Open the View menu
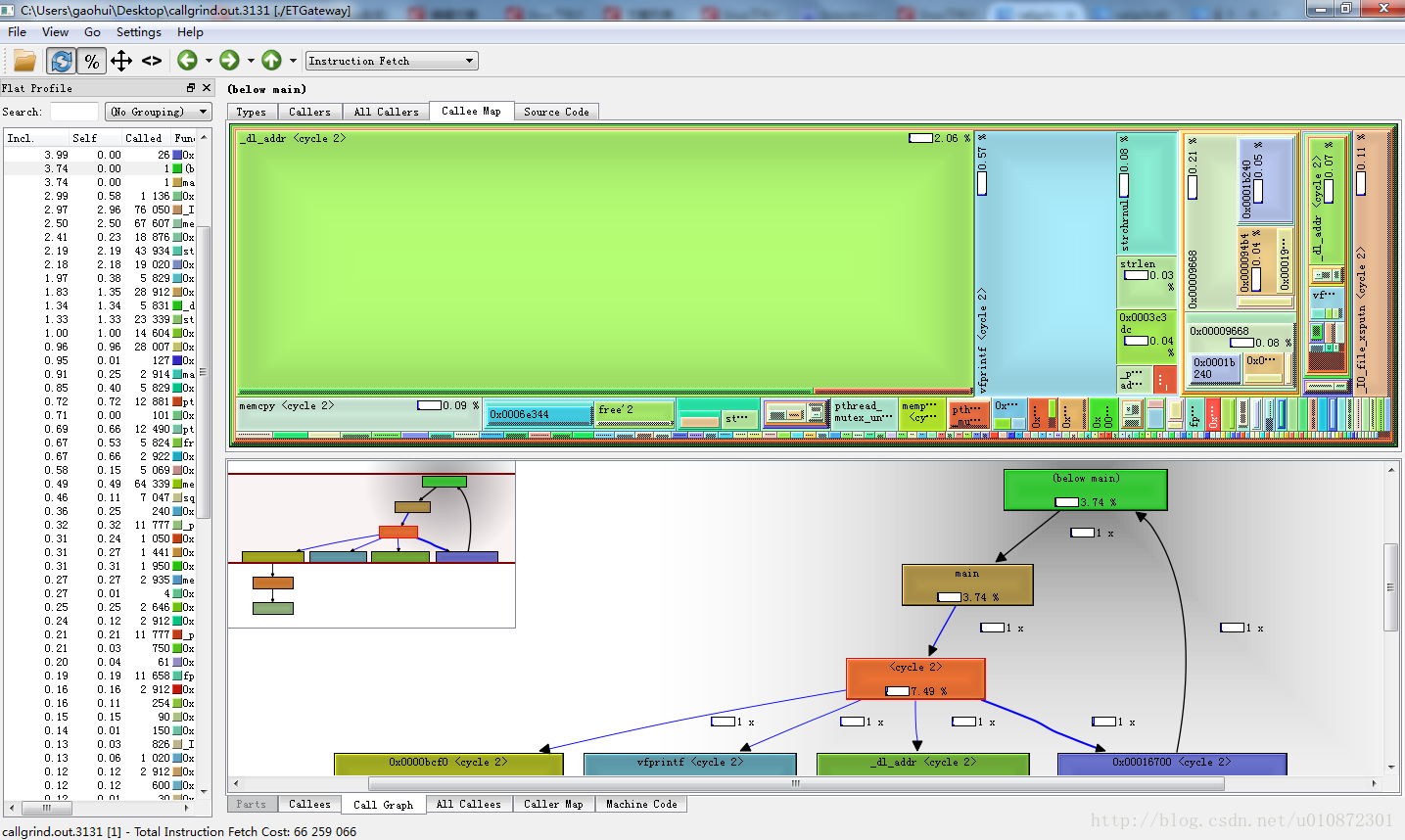Screen dimensions: 1405x840 pyautogui.click(x=55, y=32)
